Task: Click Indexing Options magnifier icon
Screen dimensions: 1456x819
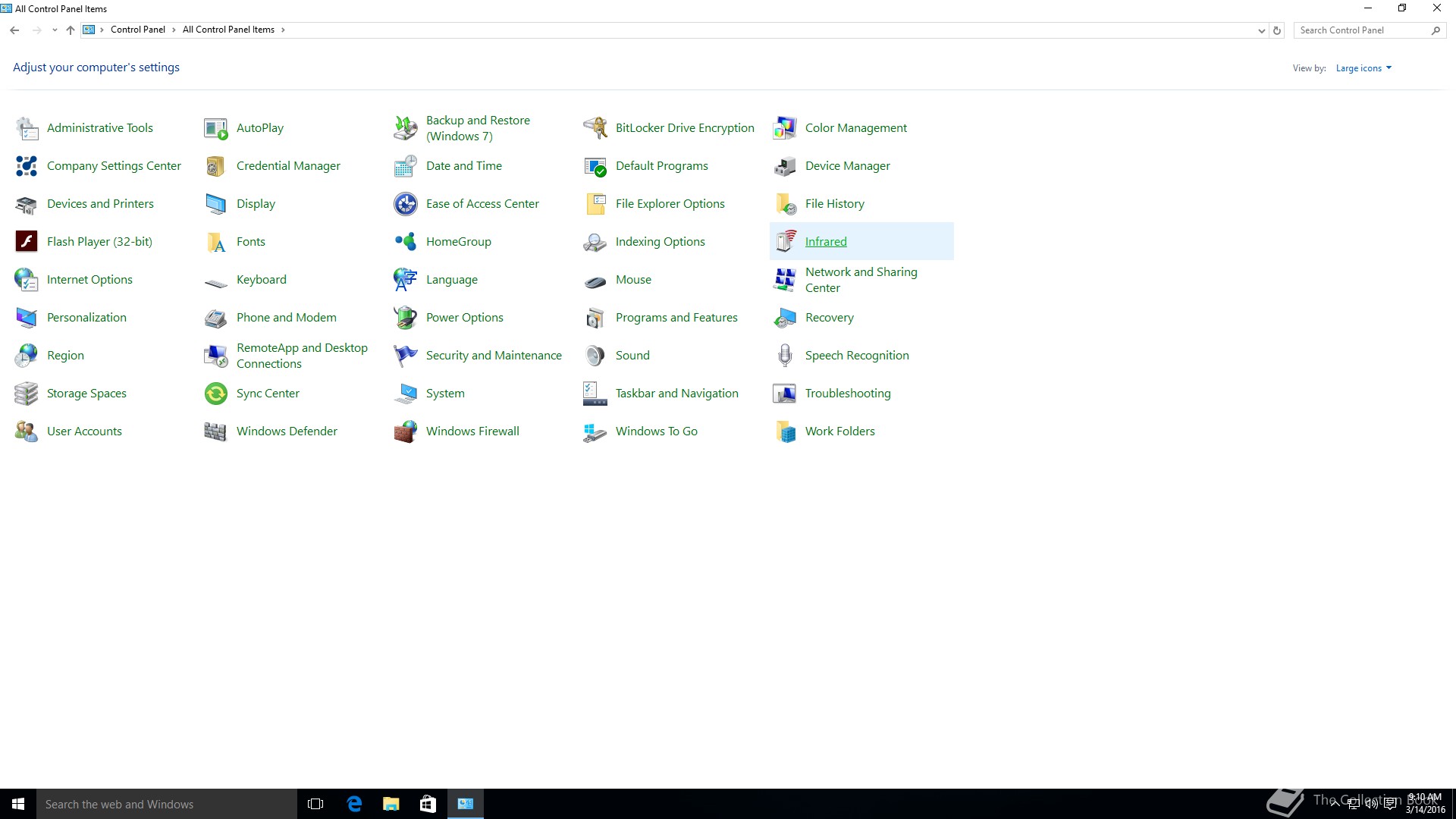Action: point(595,242)
